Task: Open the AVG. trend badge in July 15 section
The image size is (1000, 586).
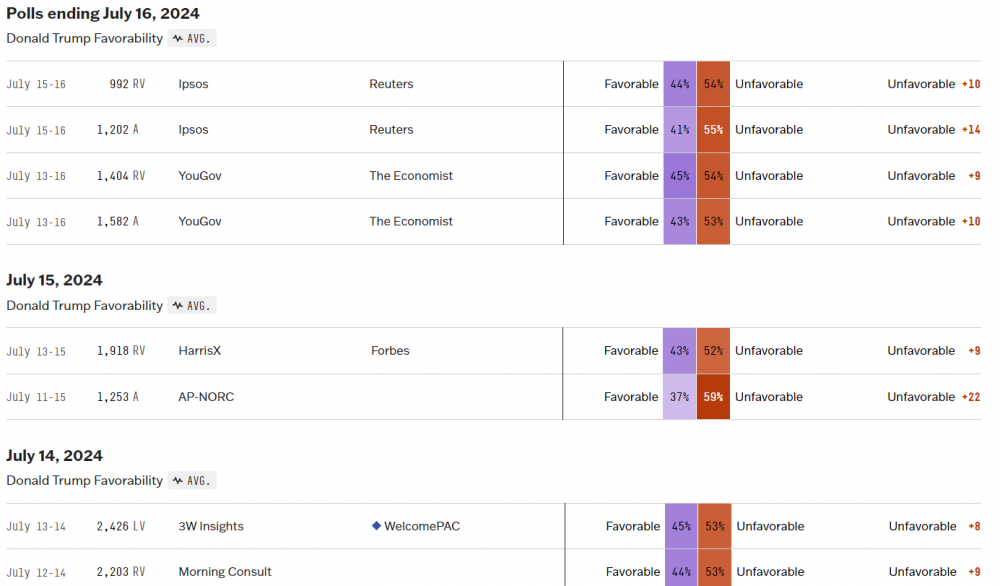Action: point(192,305)
